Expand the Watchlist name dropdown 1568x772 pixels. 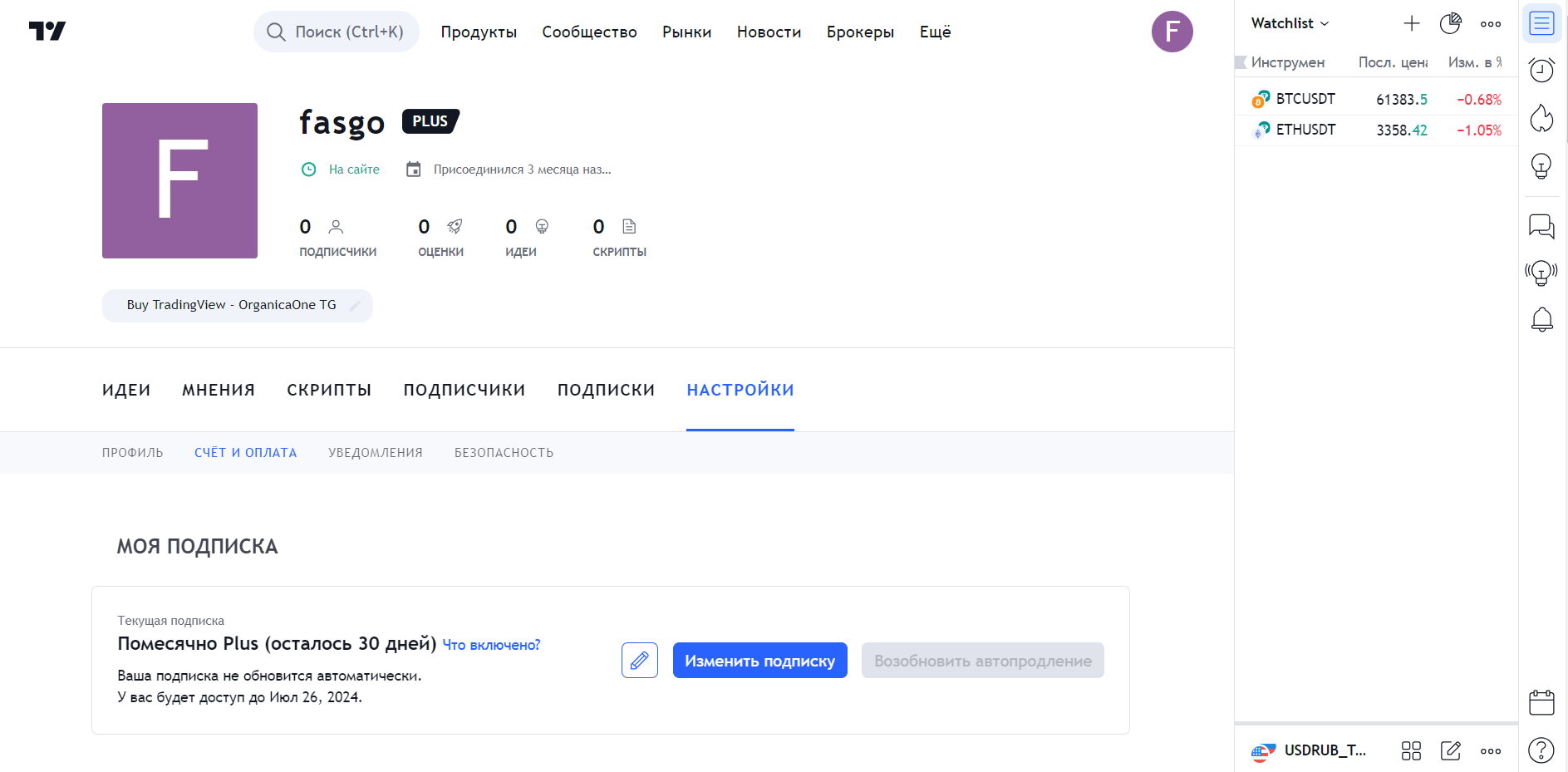click(x=1290, y=23)
